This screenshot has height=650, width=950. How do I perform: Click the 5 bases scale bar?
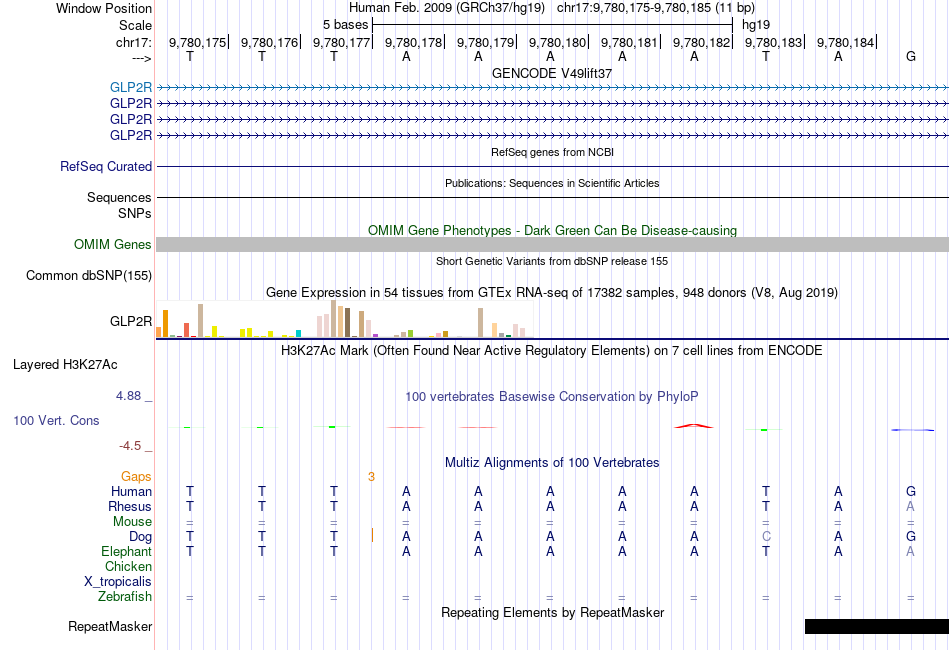(553, 25)
